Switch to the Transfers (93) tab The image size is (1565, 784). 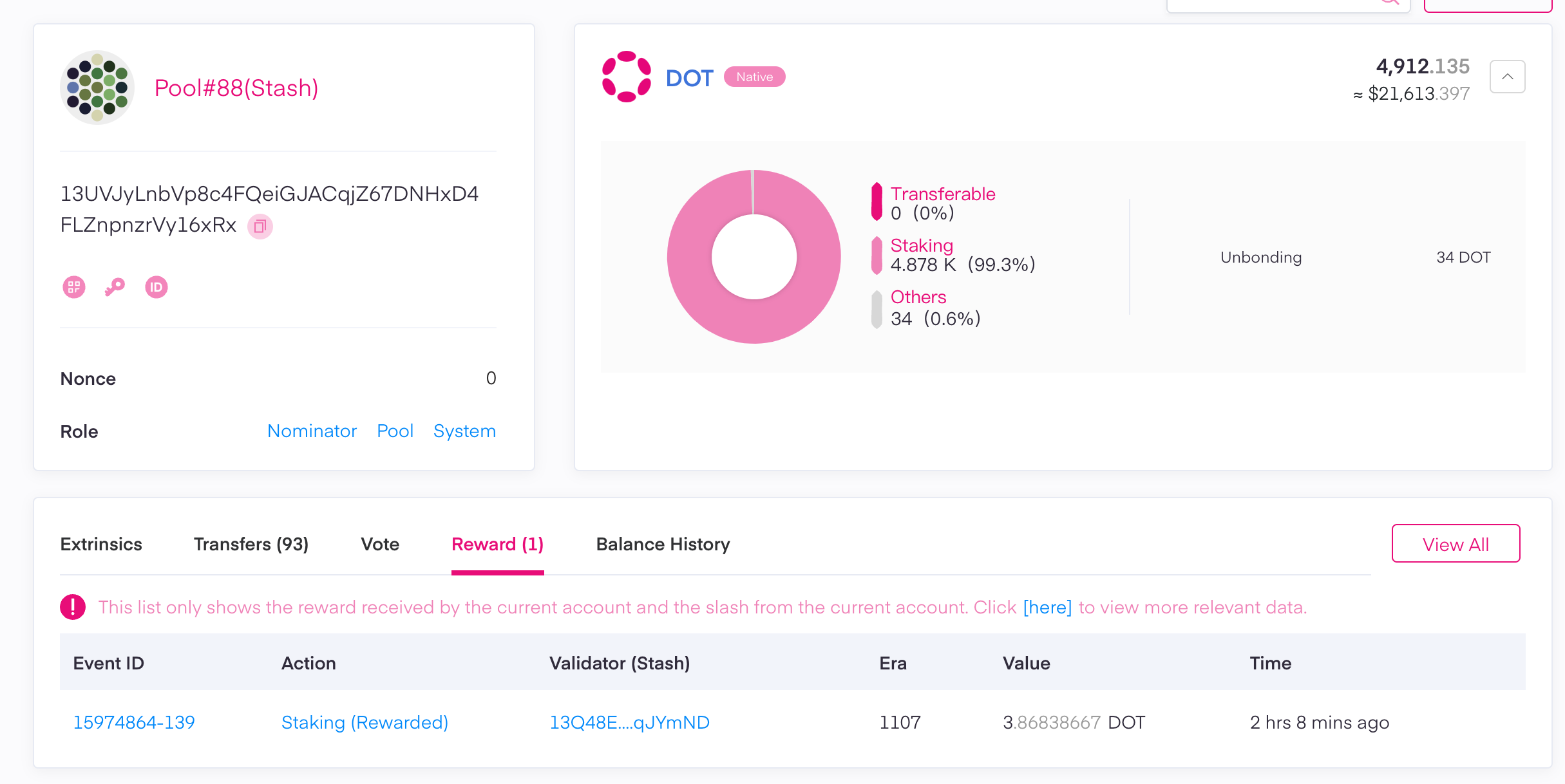pyautogui.click(x=251, y=544)
